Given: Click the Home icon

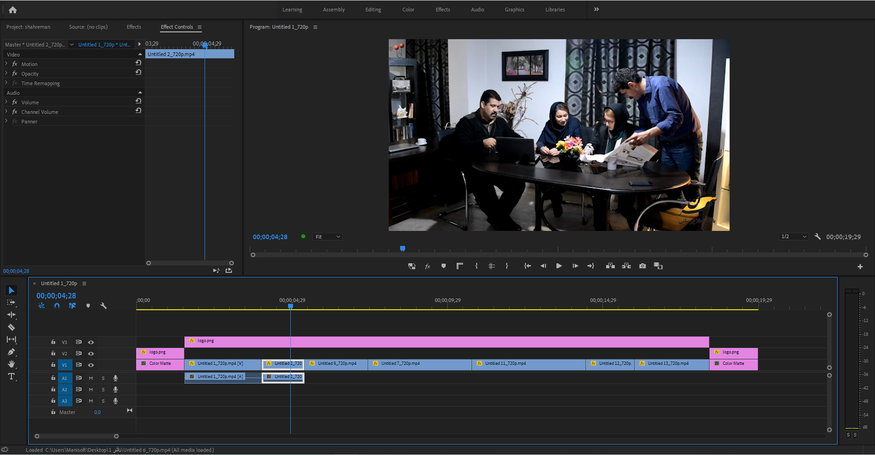Looking at the screenshot, I should pyautogui.click(x=12, y=9).
